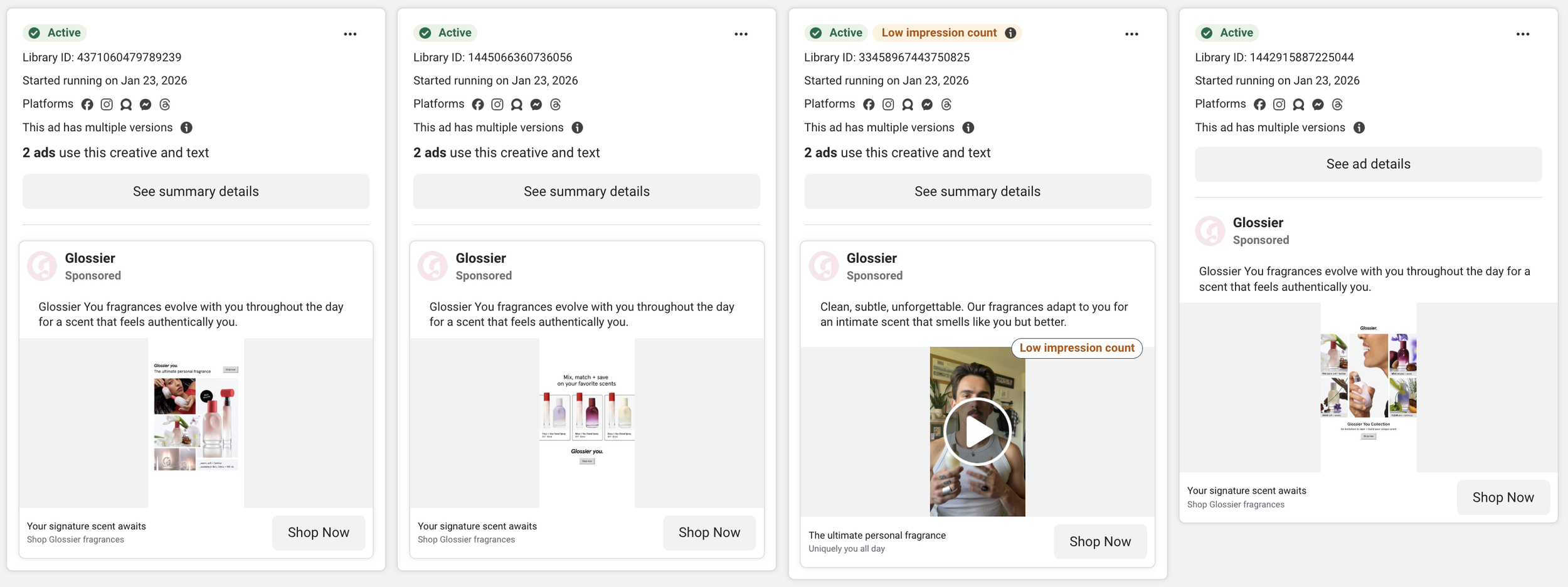Click Glossier profile avatar in second ad

(433, 267)
